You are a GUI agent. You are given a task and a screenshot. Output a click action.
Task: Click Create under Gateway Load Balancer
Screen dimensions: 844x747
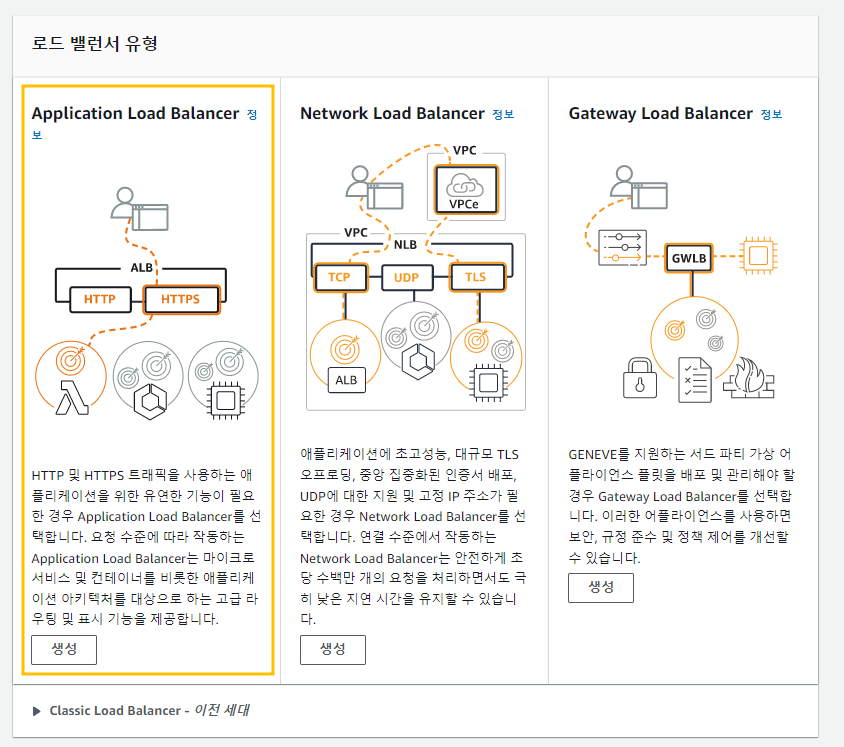[601, 587]
